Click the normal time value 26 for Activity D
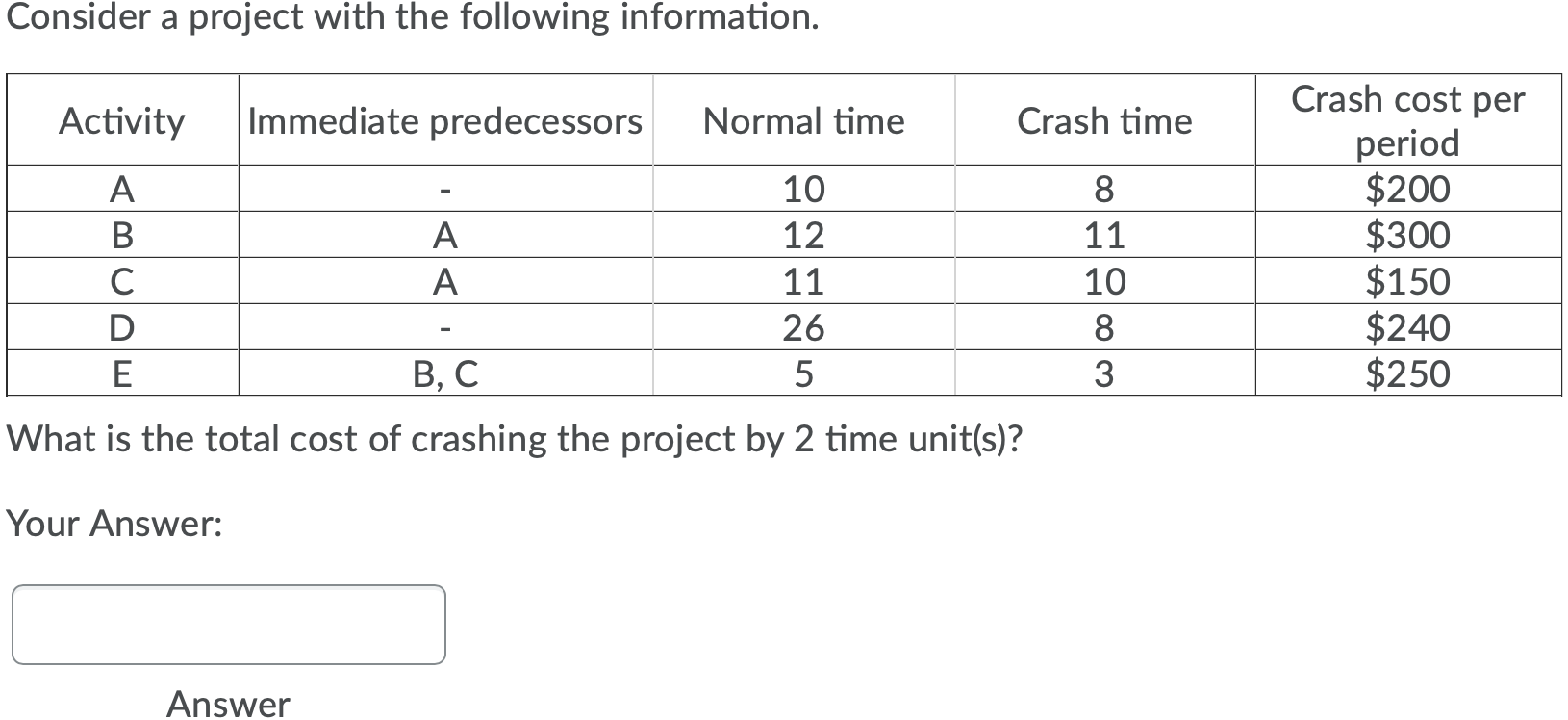Screen dimensions: 1568x720 [x=803, y=328]
